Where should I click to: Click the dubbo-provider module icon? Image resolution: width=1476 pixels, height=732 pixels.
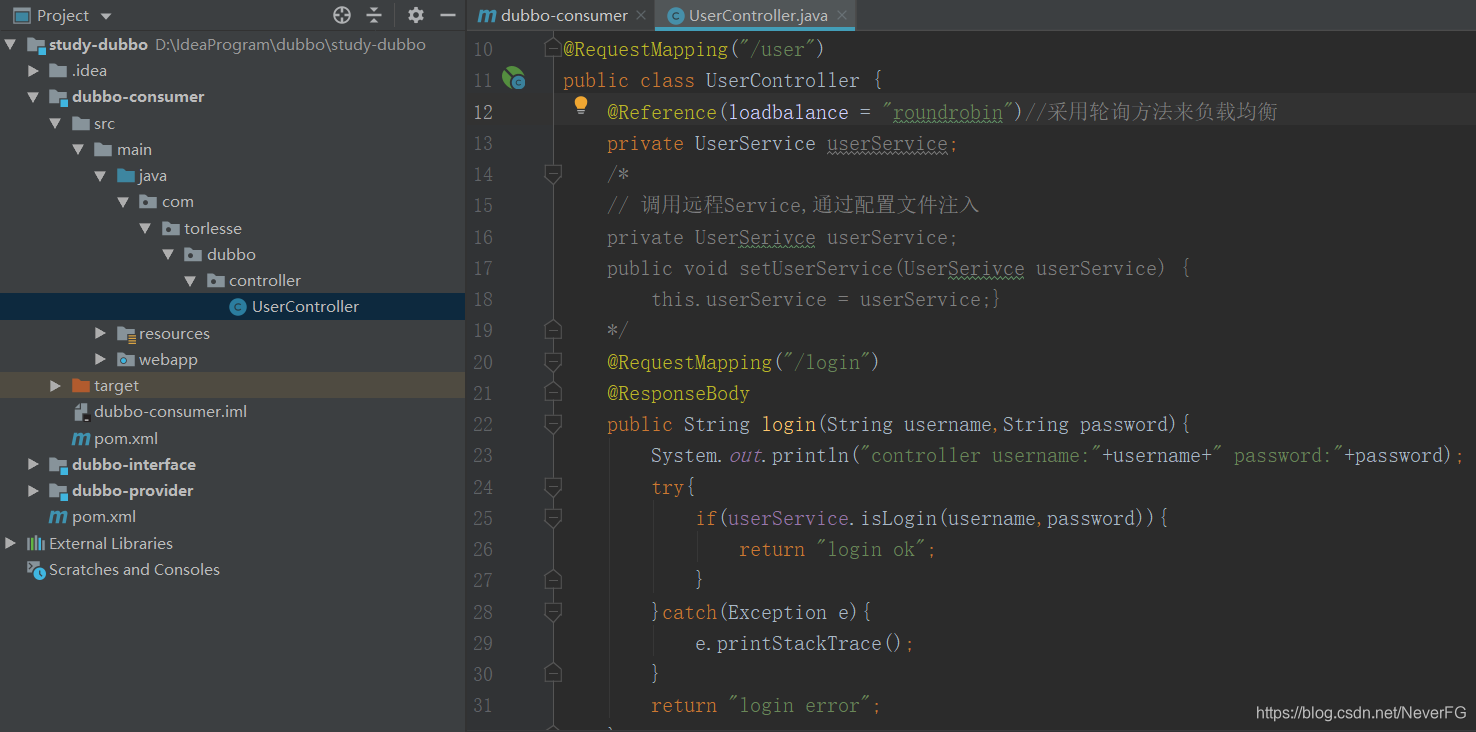click(59, 491)
